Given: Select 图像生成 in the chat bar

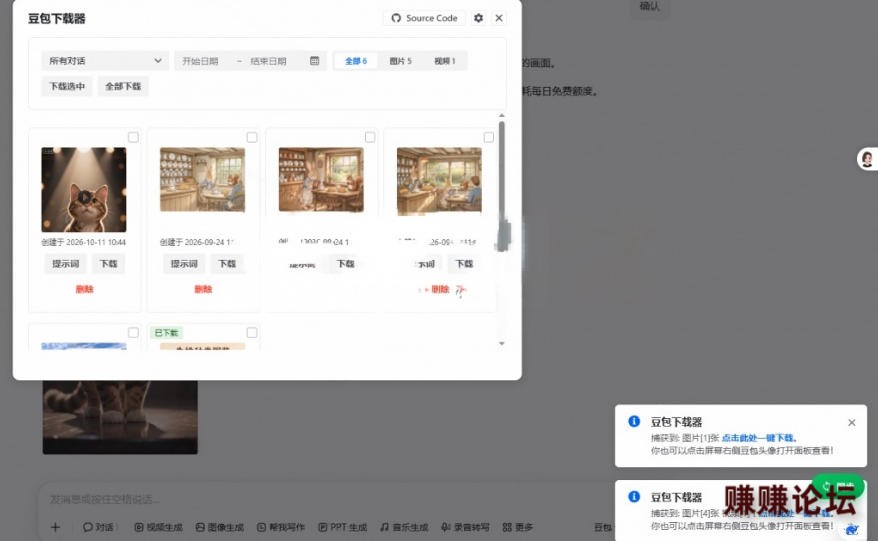Looking at the screenshot, I should click(220, 527).
